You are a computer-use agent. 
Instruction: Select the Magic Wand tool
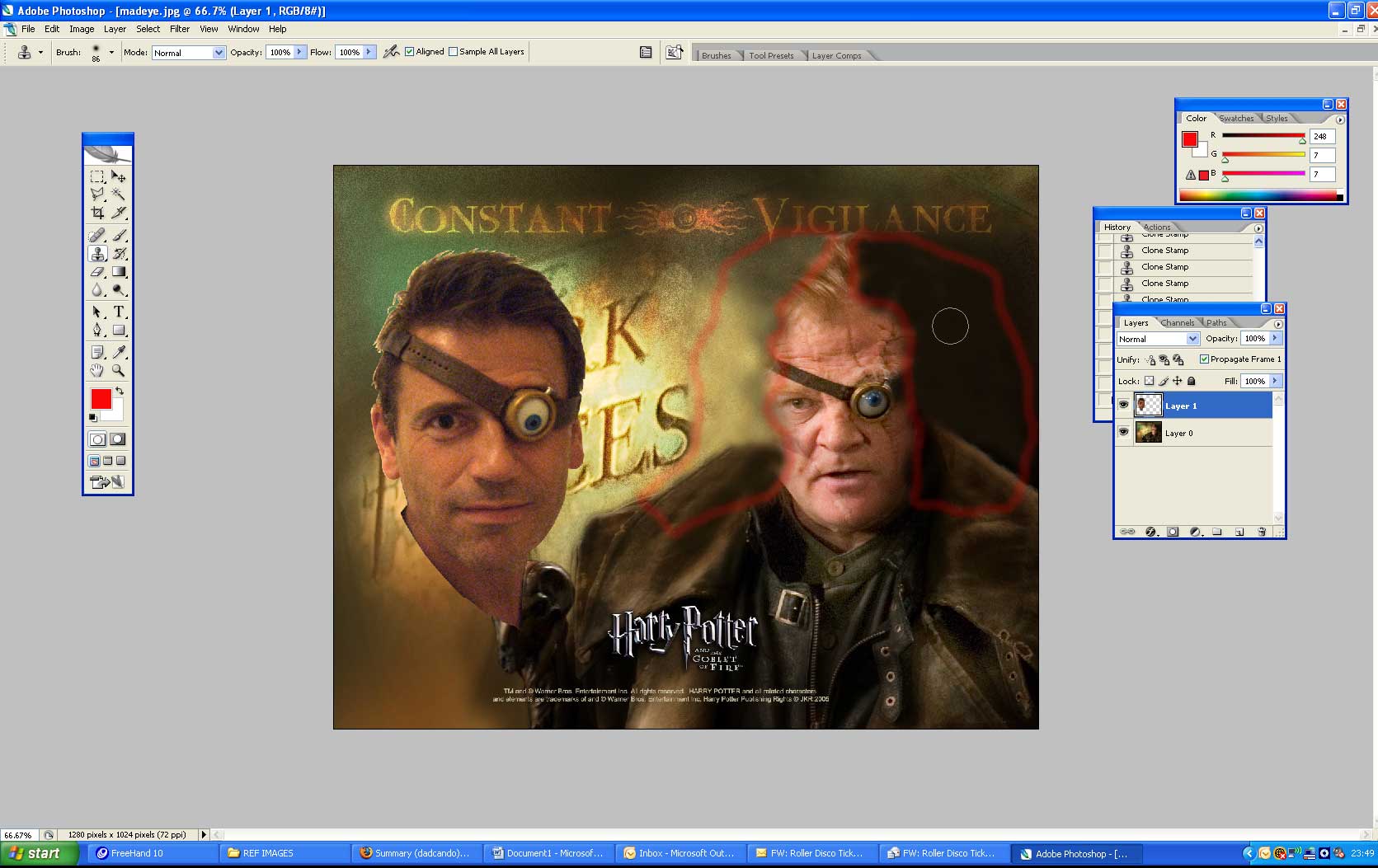[x=119, y=195]
